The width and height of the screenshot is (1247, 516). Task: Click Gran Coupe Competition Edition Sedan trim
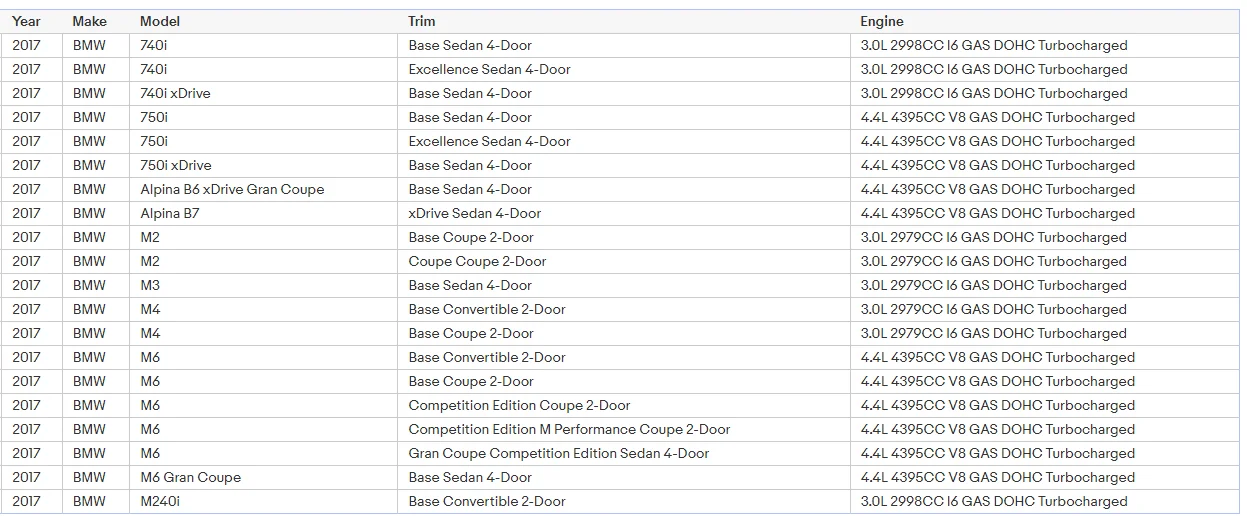pos(558,453)
